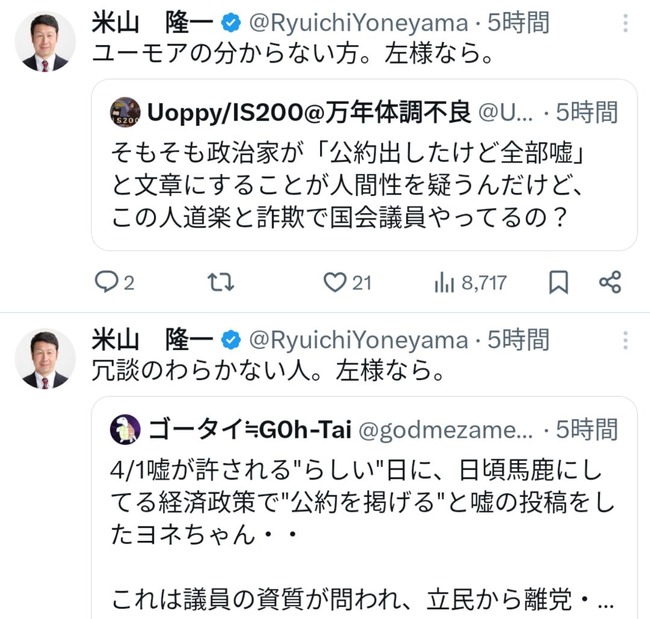Like the first tweet with the heart icon
The width and height of the screenshot is (650, 619).
(334, 283)
